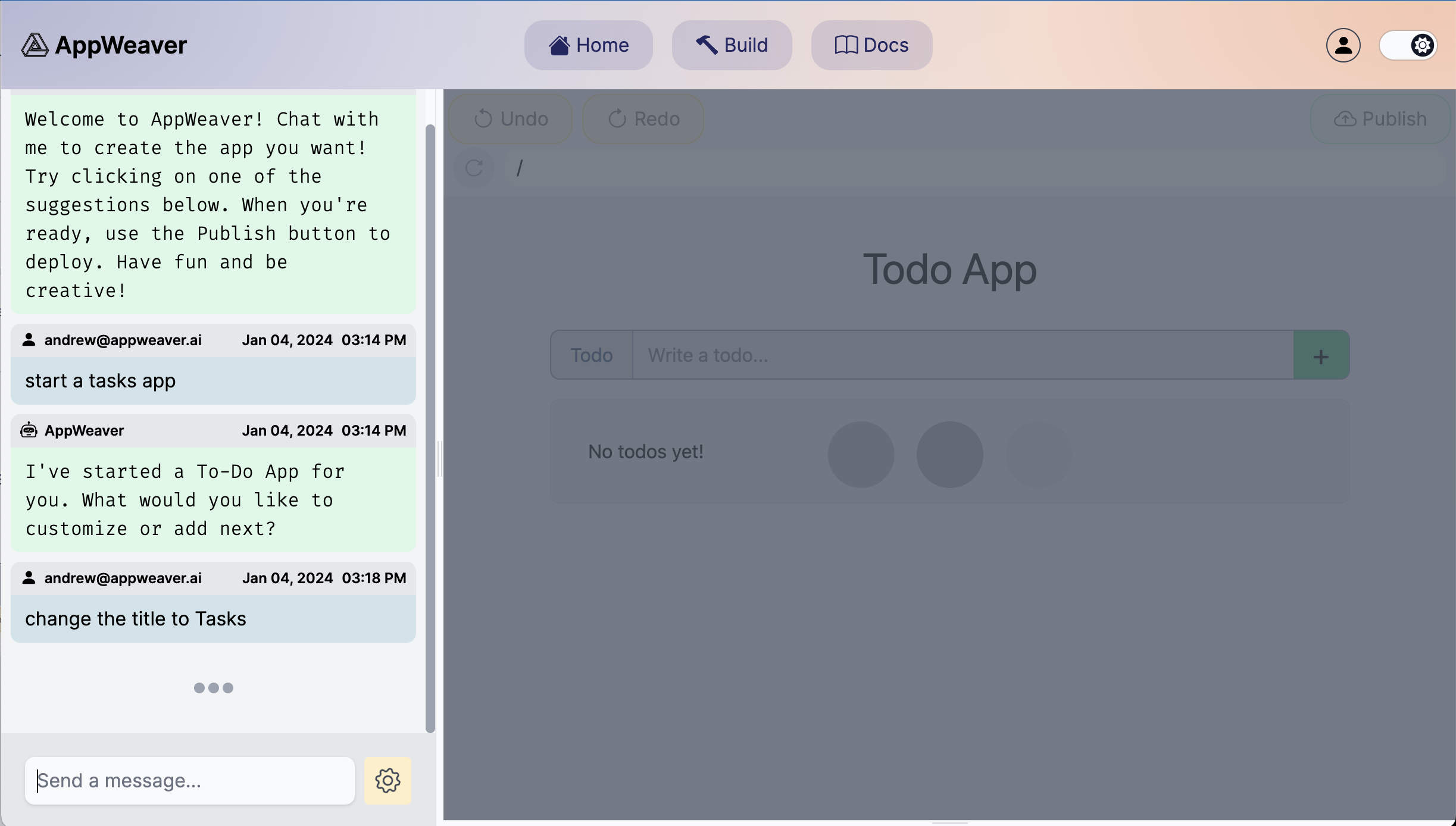Image resolution: width=1456 pixels, height=826 pixels.
Task: Click the user icon beside andrew@appweaver.ai
Action: coord(29,340)
